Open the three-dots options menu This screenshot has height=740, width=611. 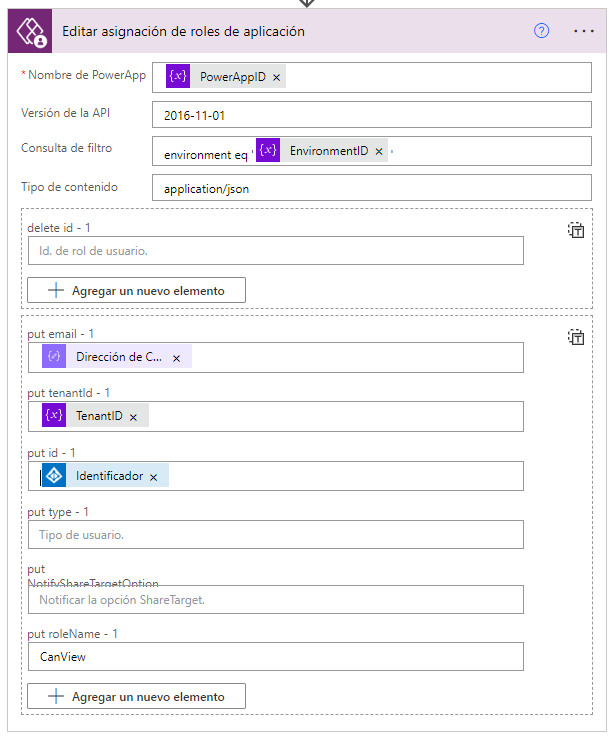[584, 31]
